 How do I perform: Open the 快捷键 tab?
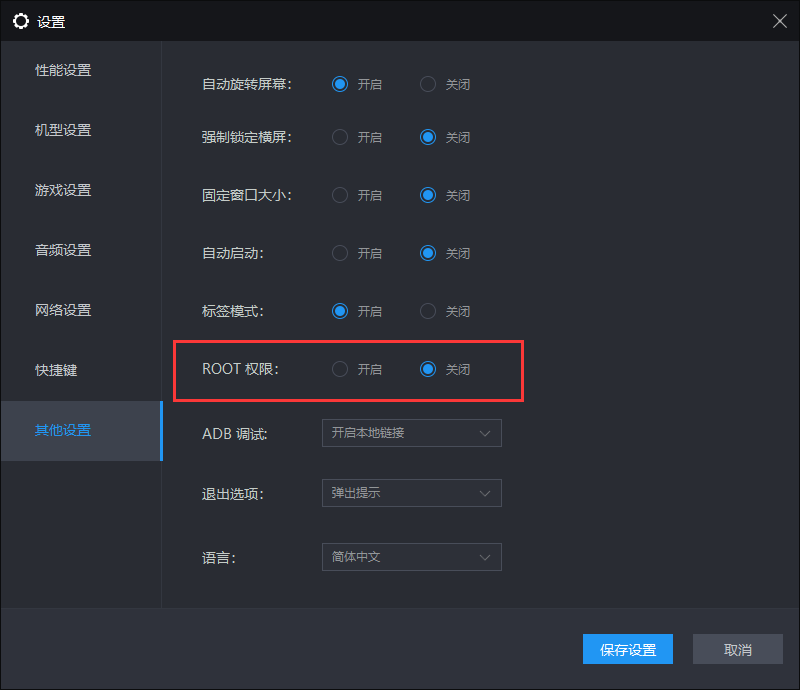(56, 370)
